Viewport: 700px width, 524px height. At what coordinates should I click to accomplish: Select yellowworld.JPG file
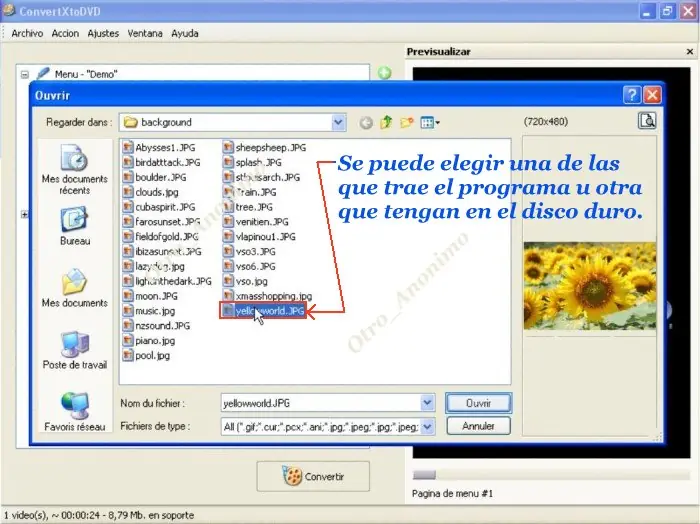(264, 311)
